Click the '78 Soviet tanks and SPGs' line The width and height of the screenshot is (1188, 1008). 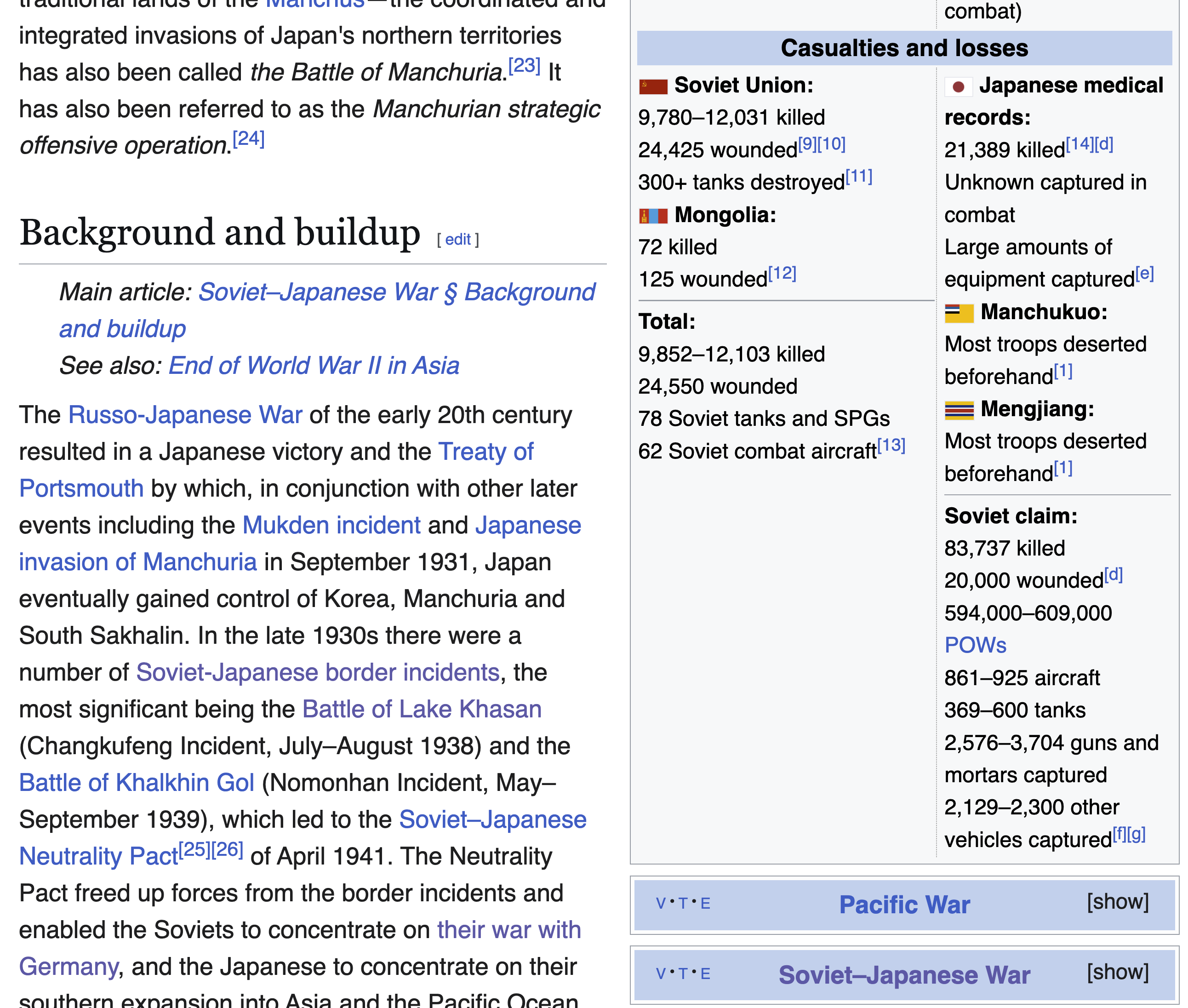click(764, 419)
